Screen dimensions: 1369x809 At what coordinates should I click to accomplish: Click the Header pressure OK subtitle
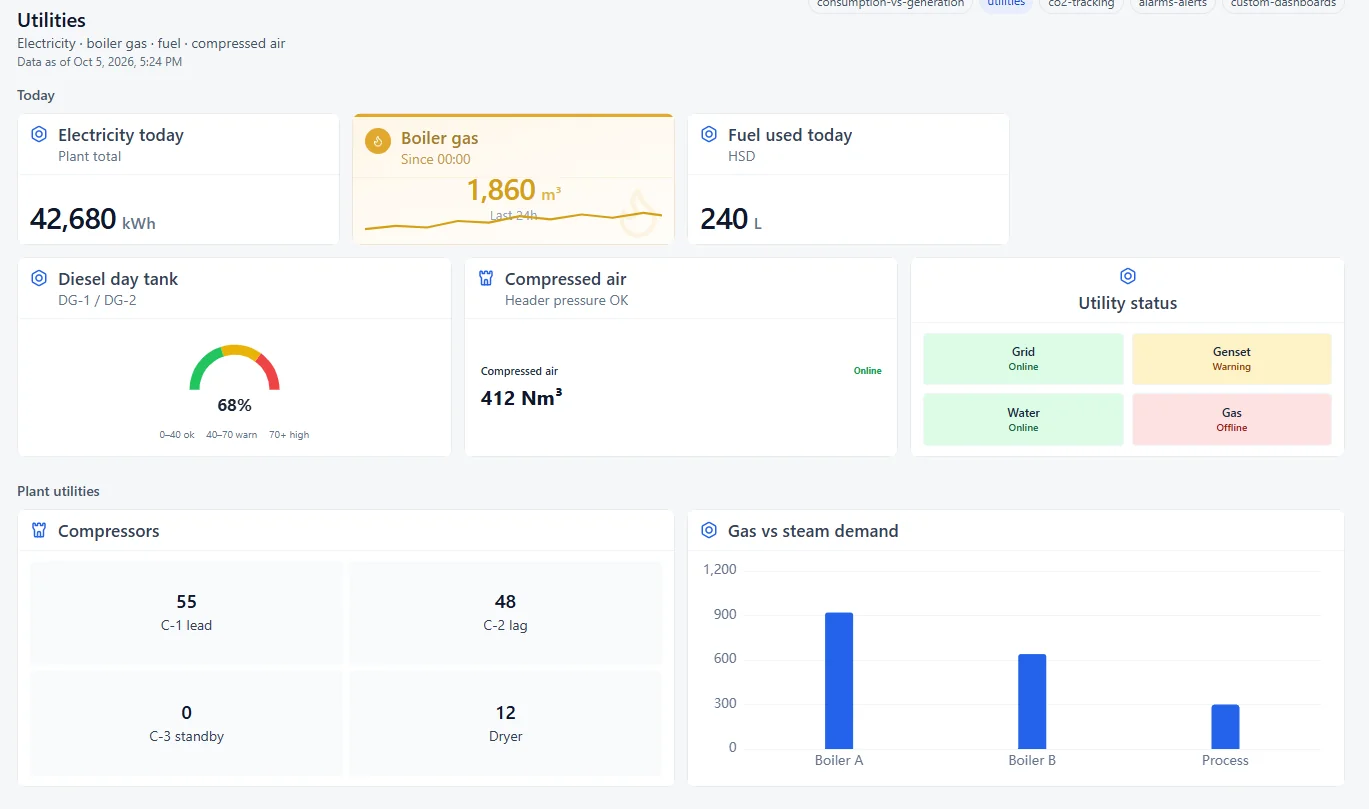click(566, 300)
